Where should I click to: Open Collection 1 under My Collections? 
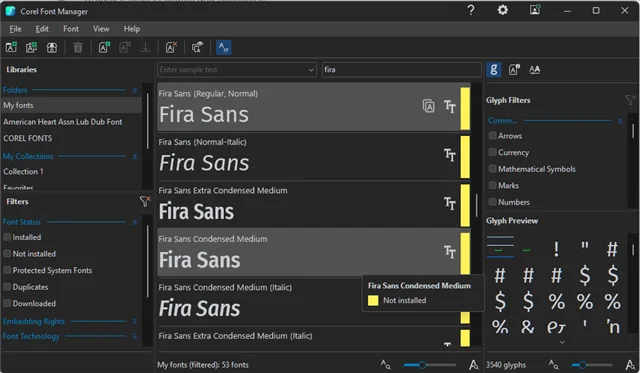point(71,171)
